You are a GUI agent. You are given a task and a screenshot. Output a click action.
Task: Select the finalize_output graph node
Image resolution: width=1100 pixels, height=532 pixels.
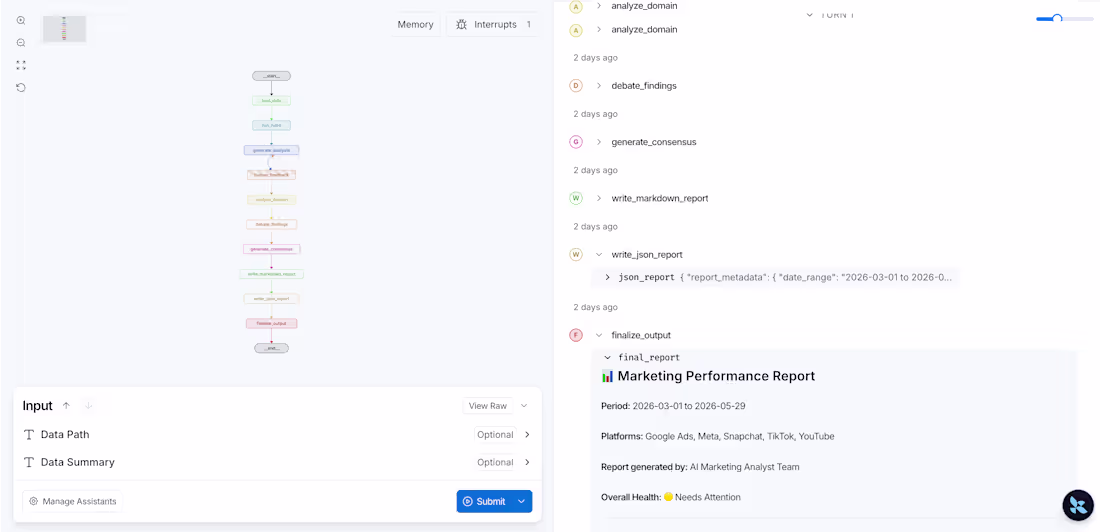(271, 324)
